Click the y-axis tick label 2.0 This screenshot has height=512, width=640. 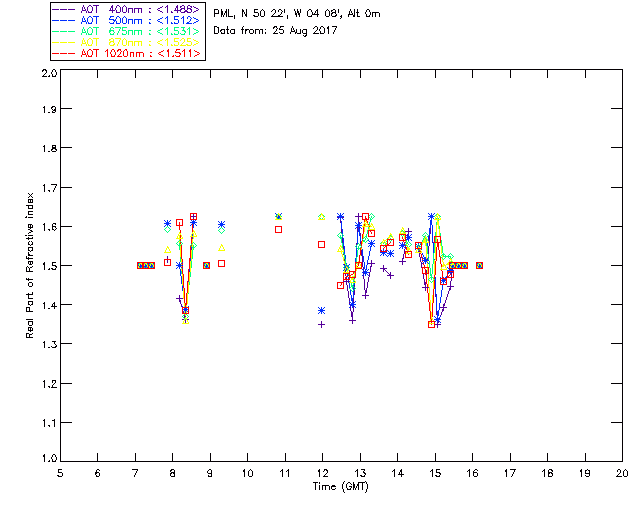tap(49, 73)
